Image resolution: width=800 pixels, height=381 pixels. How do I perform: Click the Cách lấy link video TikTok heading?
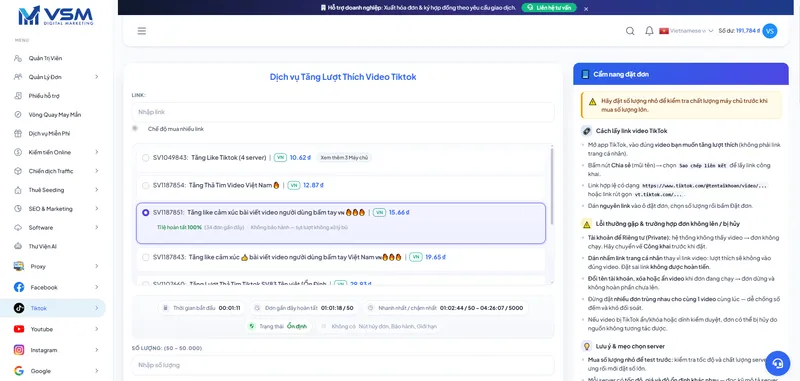631,131
